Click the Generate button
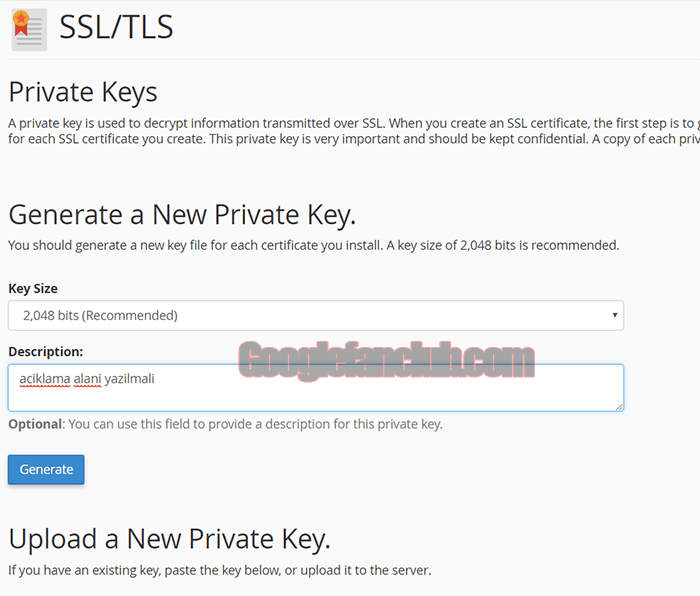The height and width of the screenshot is (596, 700). (46, 470)
